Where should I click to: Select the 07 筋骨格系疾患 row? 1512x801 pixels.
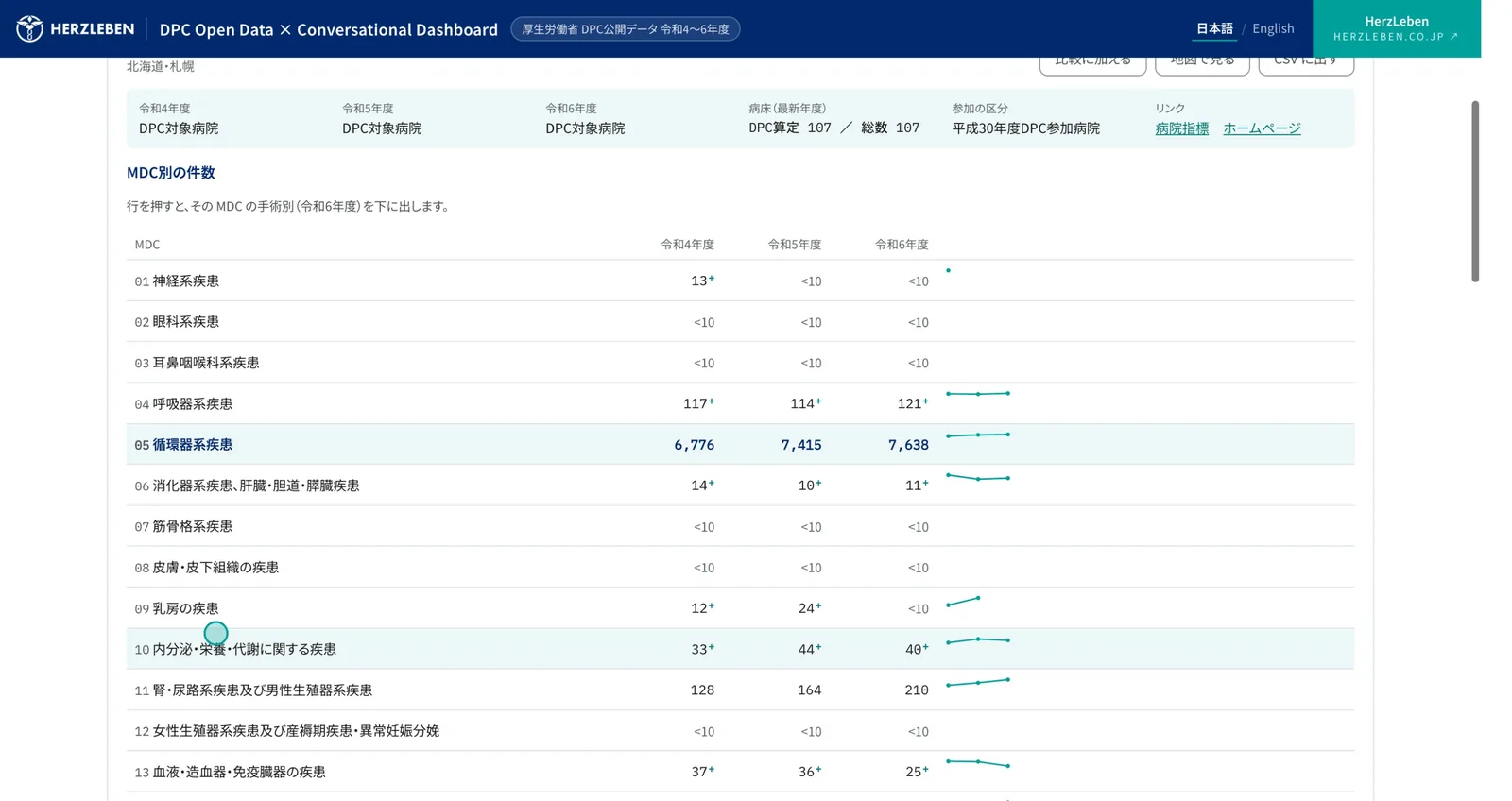point(740,526)
